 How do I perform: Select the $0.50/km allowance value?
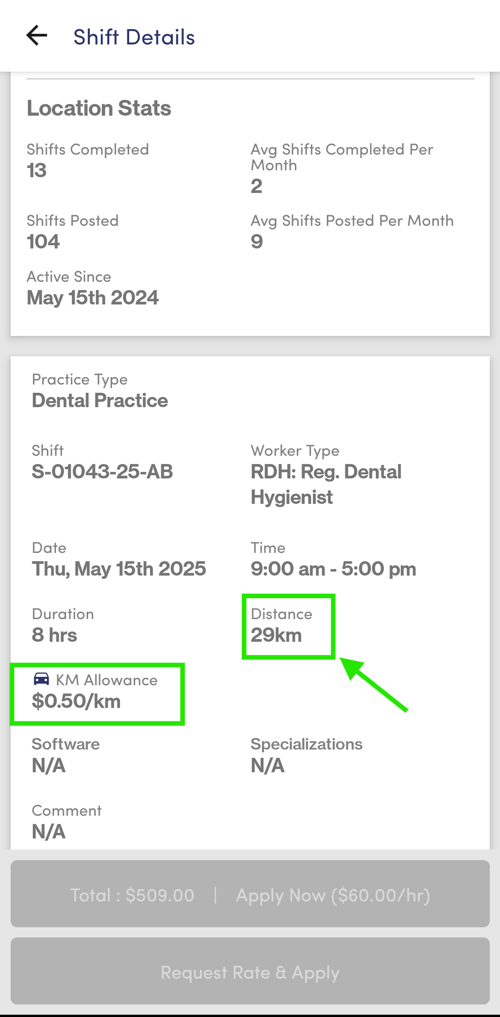(x=76, y=701)
